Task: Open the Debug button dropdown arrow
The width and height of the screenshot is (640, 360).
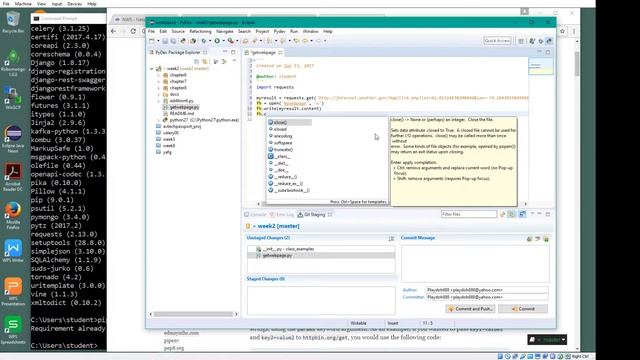Action: click(210, 41)
